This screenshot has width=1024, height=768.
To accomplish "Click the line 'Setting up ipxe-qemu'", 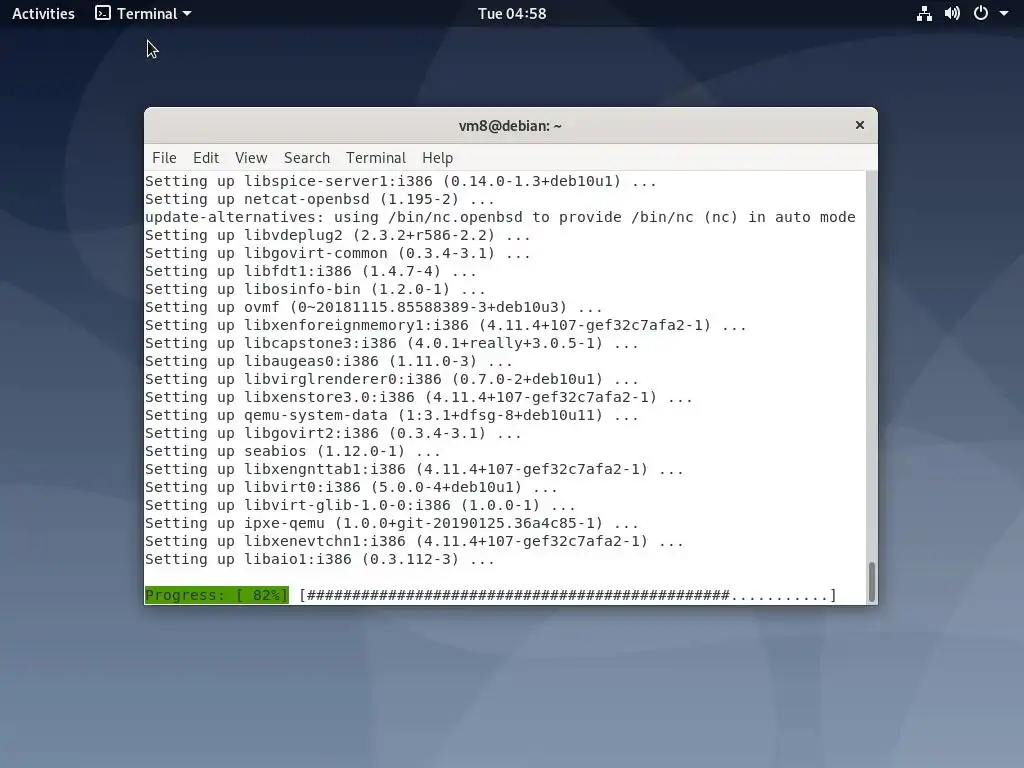I will tap(391, 523).
